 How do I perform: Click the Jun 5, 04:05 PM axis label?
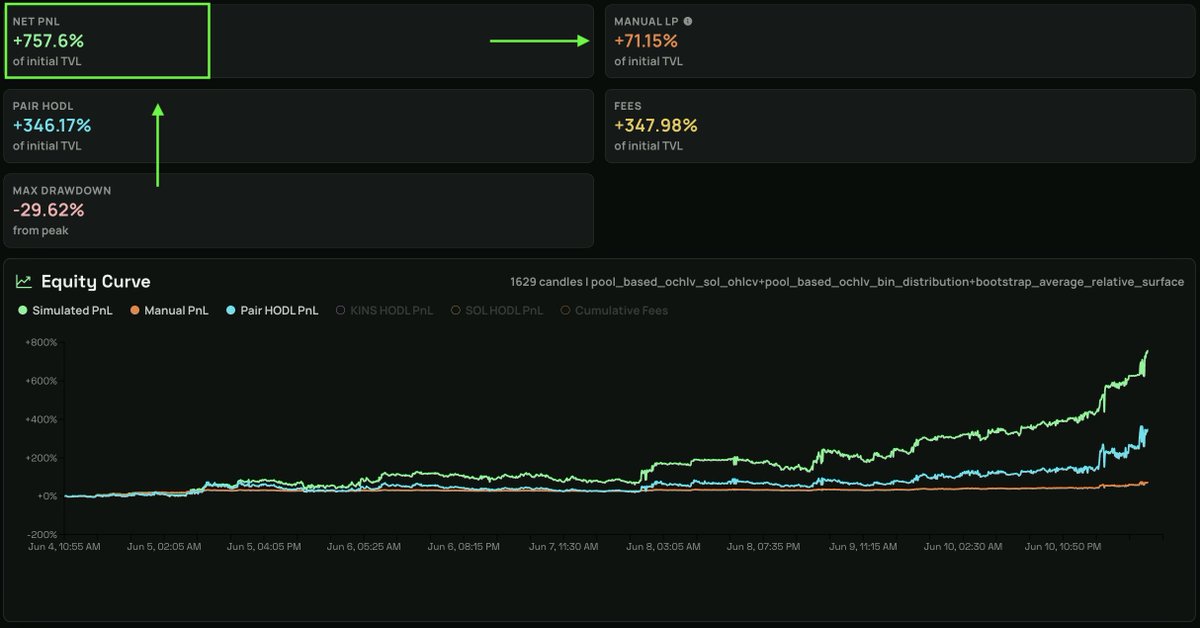click(x=266, y=548)
